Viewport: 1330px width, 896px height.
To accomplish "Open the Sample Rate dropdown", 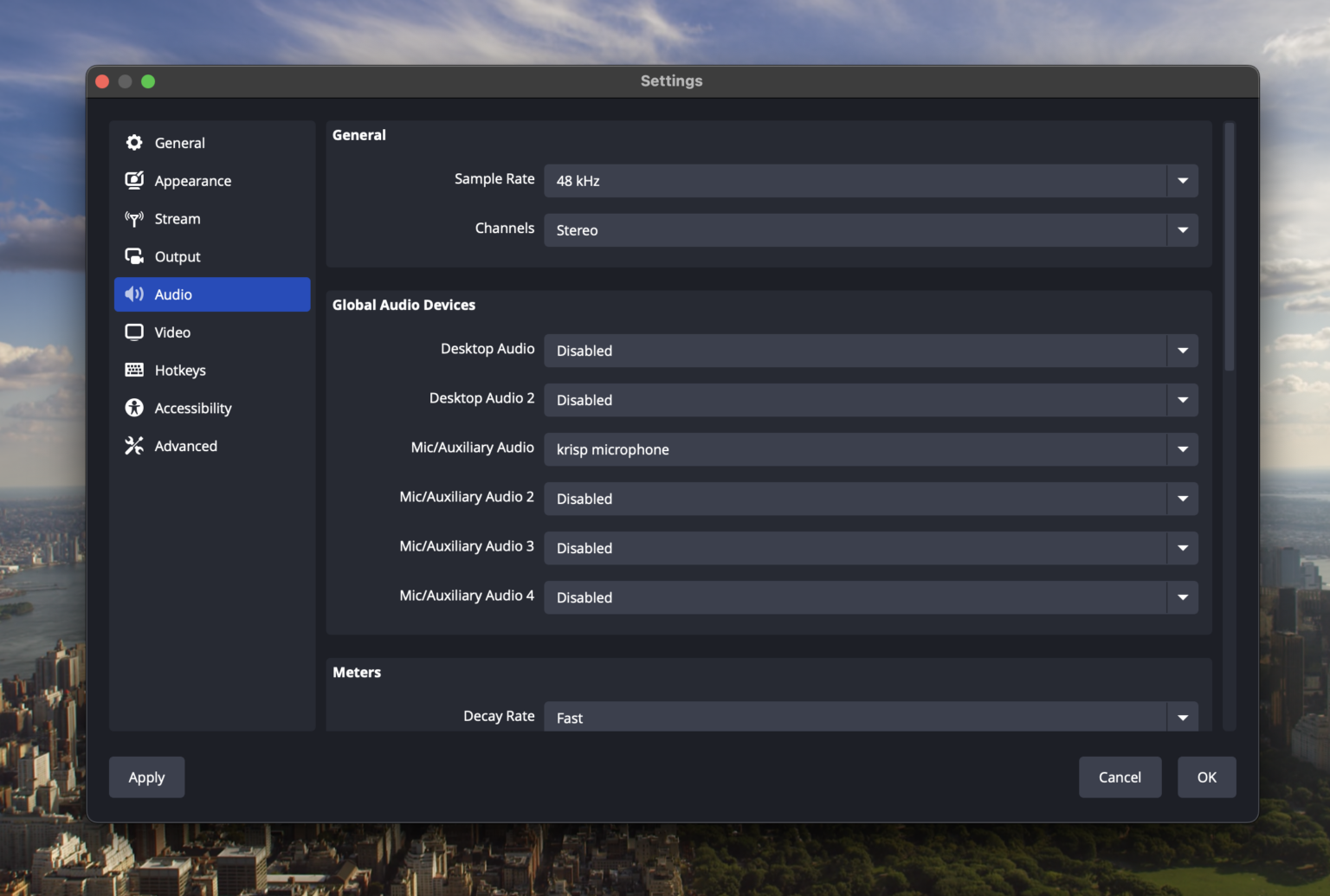I will pyautogui.click(x=870, y=181).
